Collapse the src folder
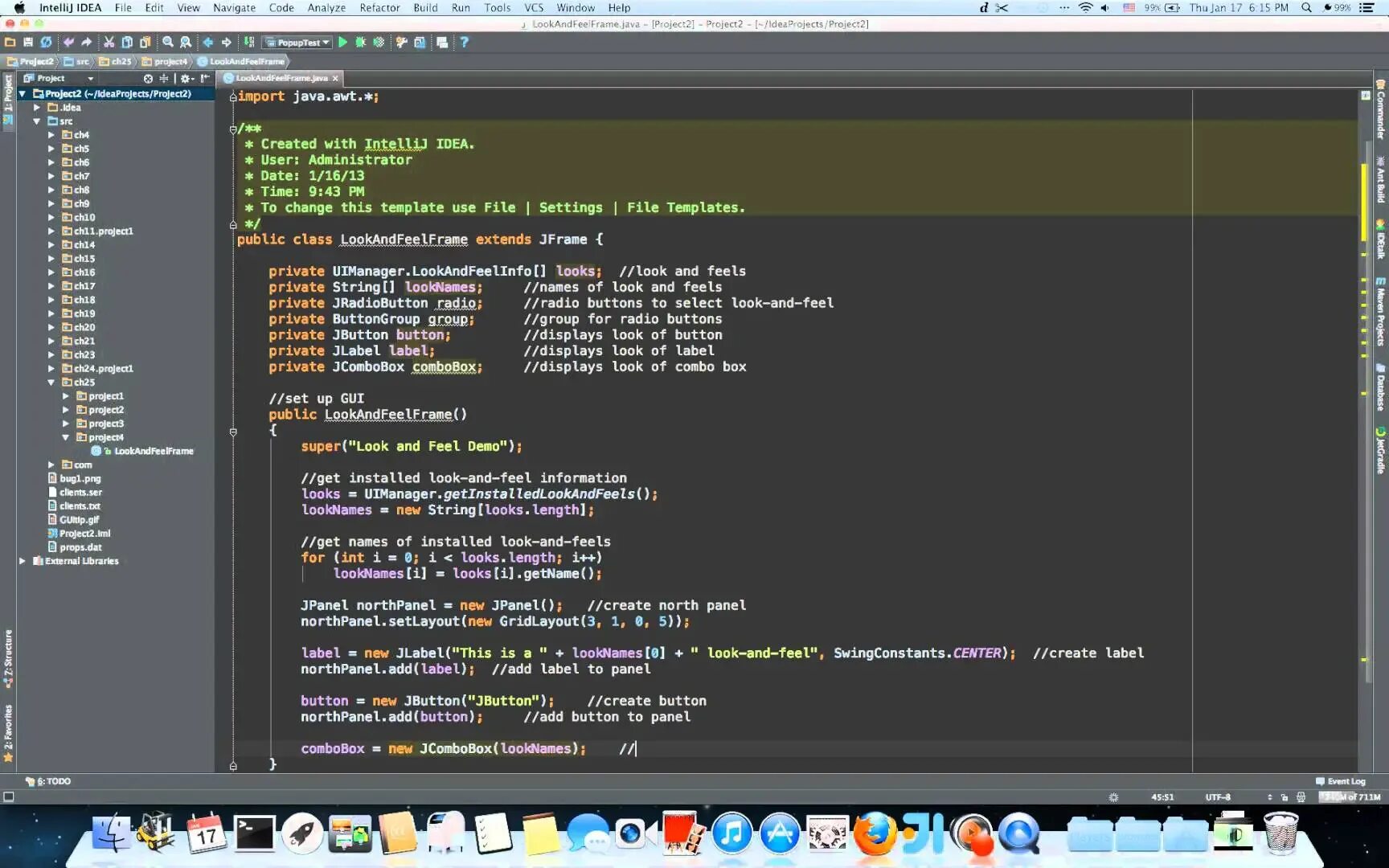Image resolution: width=1389 pixels, height=868 pixels. point(37,121)
